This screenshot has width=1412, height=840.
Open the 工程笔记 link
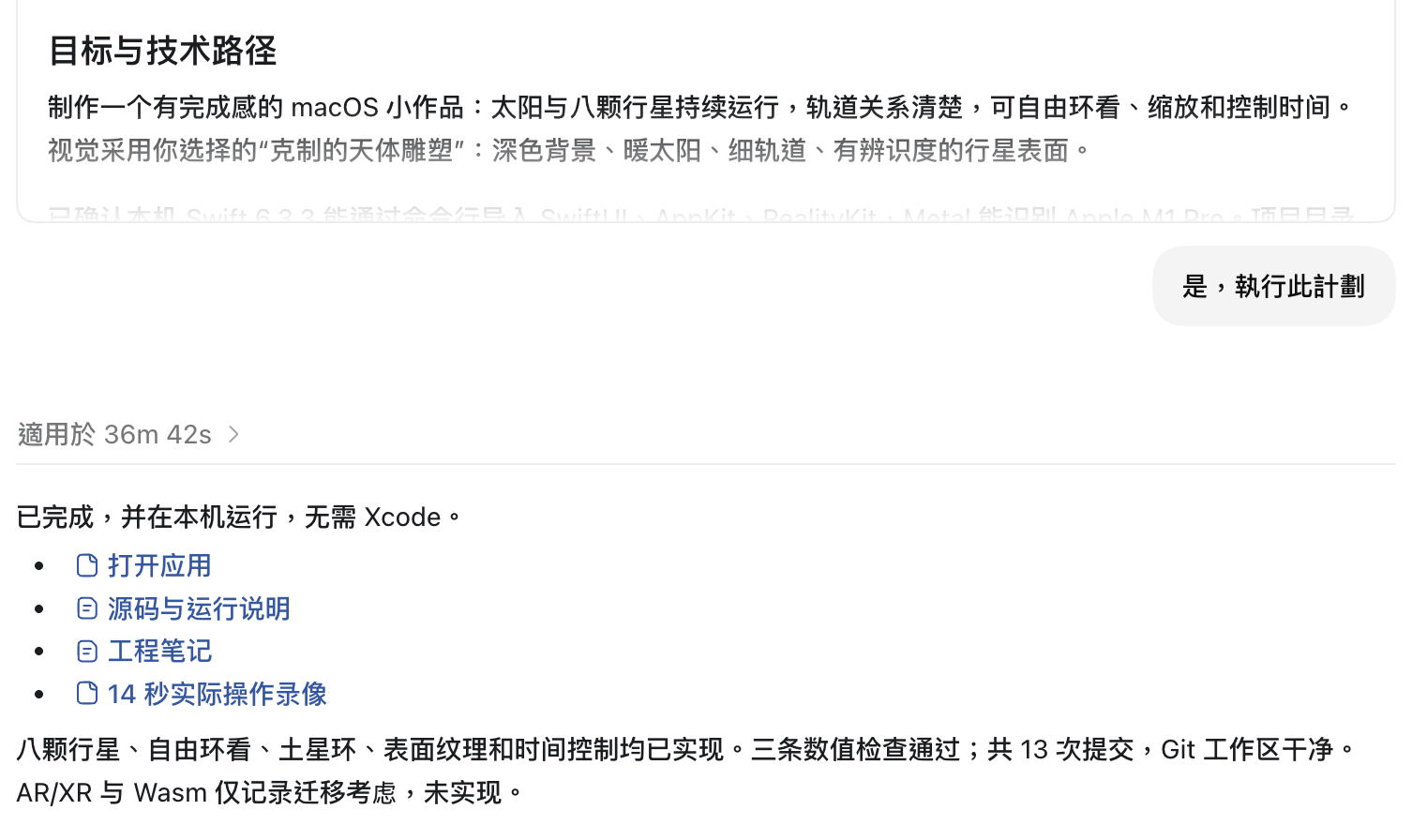click(159, 651)
